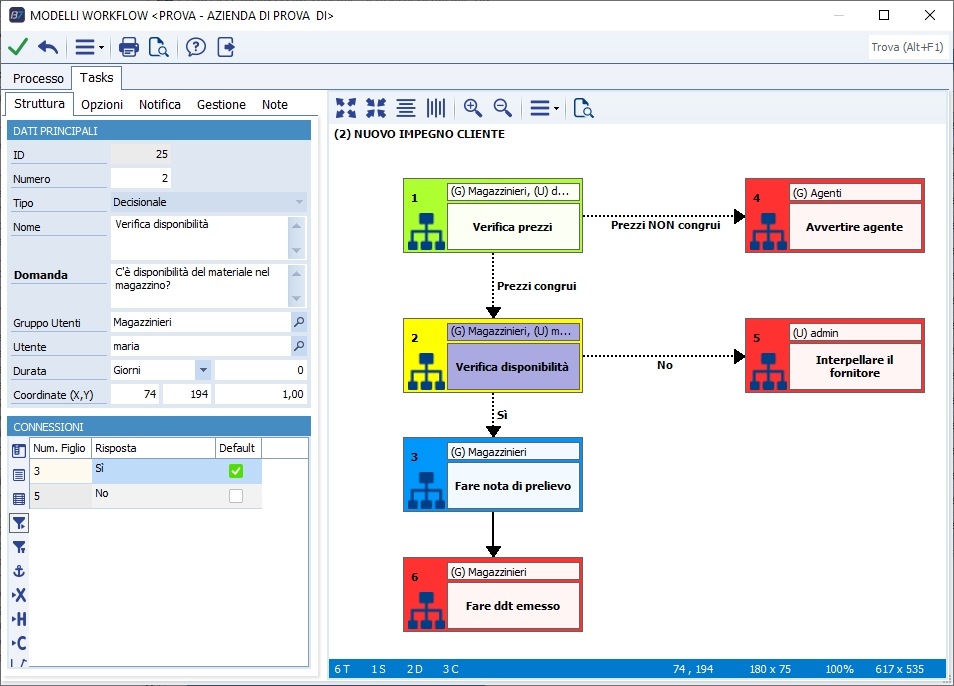Open the main toolbar menu dropdown
This screenshot has height=686, width=954.
coord(89,47)
